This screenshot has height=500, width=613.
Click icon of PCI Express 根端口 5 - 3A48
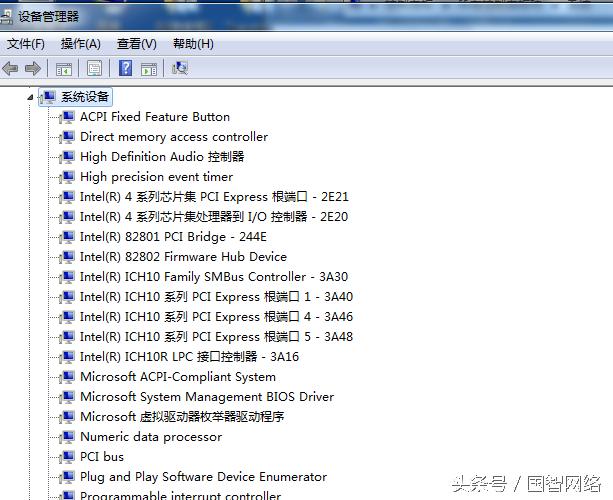pos(67,337)
